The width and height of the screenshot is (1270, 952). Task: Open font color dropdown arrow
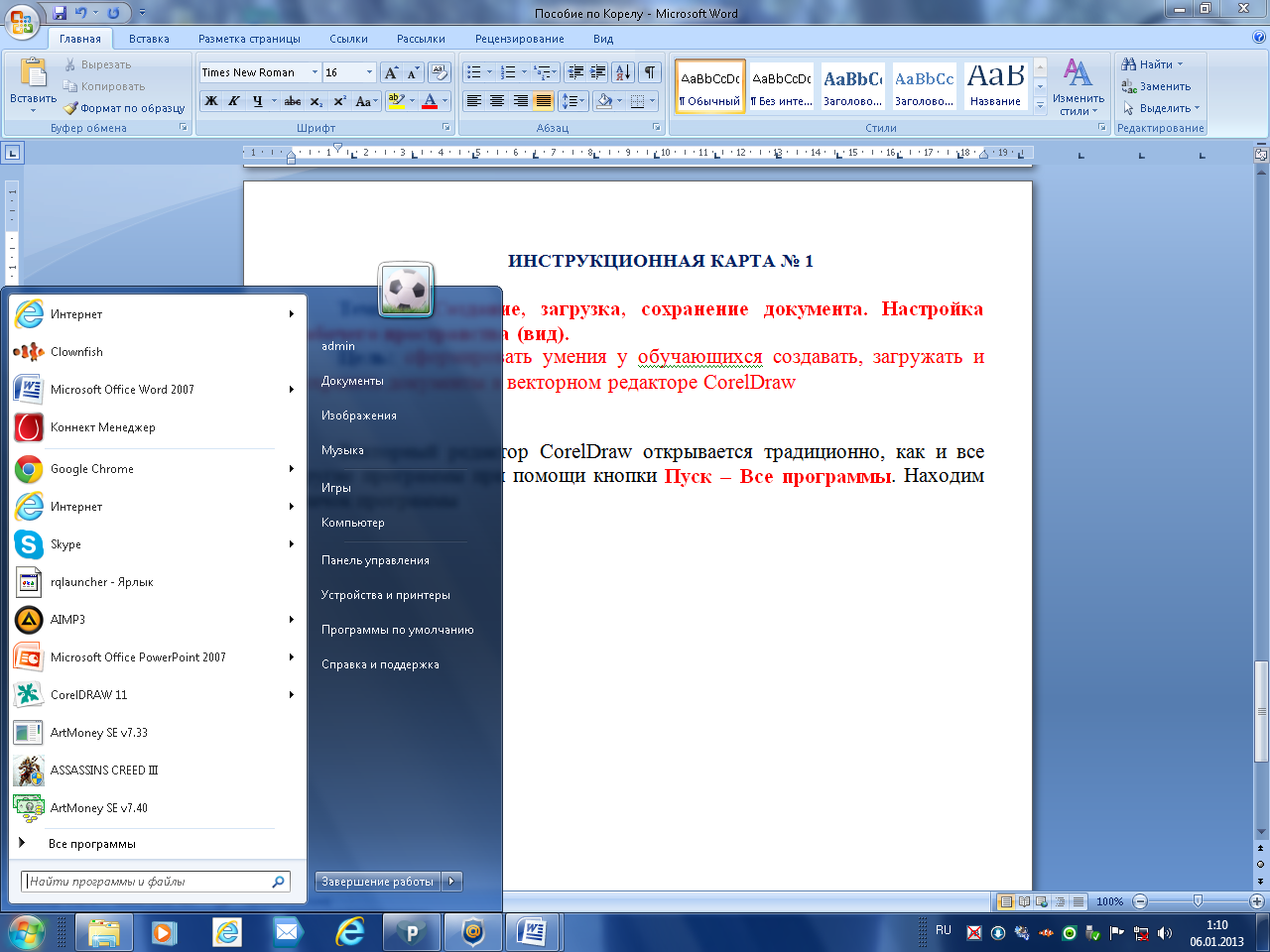tap(444, 101)
